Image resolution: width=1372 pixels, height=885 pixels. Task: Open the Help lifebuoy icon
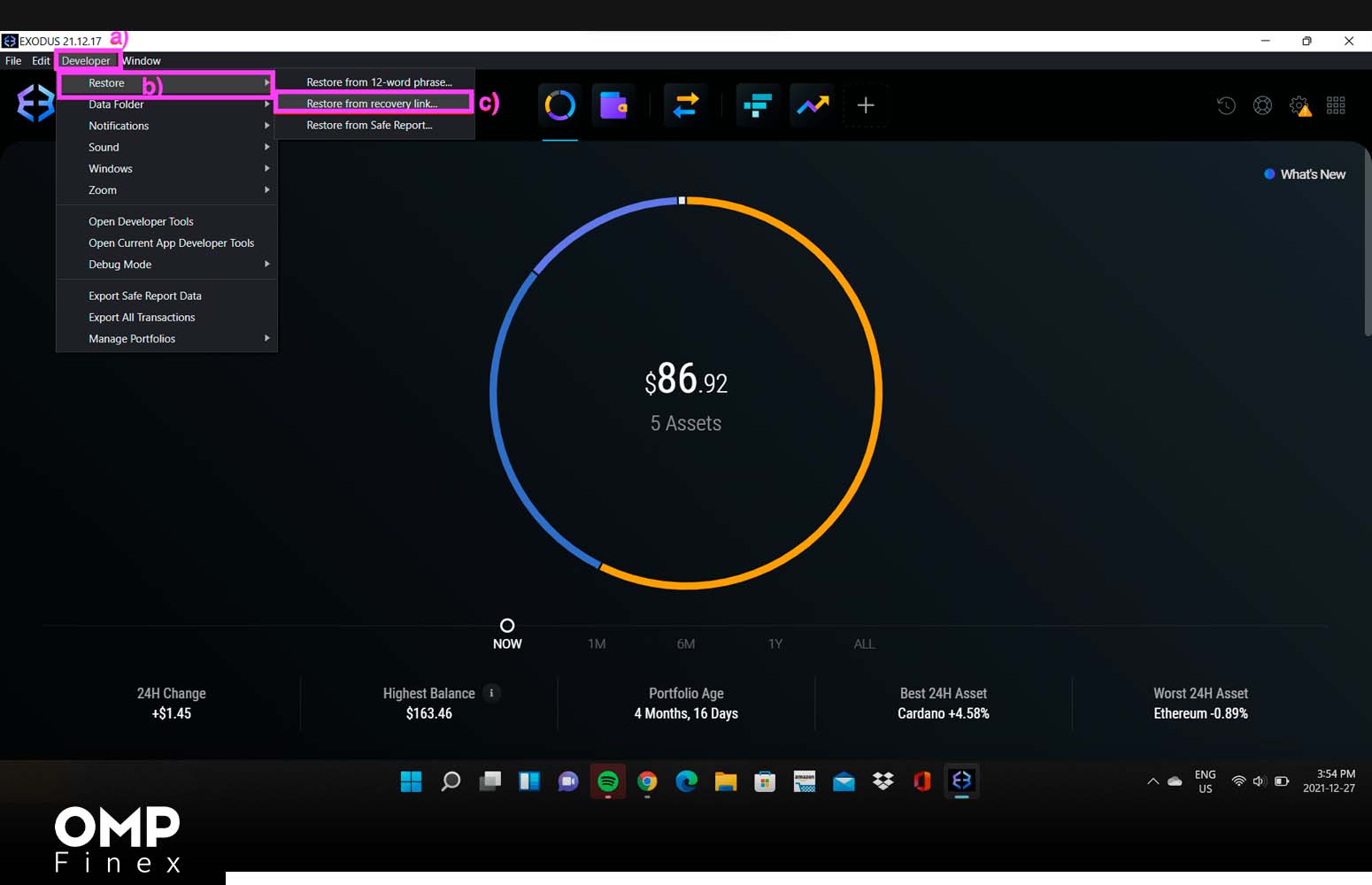point(1263,105)
